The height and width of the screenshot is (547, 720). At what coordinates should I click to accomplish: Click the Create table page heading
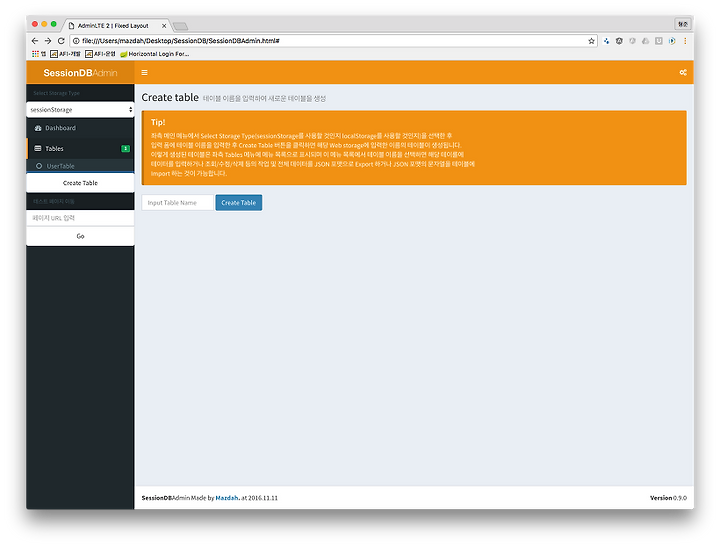coord(170,97)
